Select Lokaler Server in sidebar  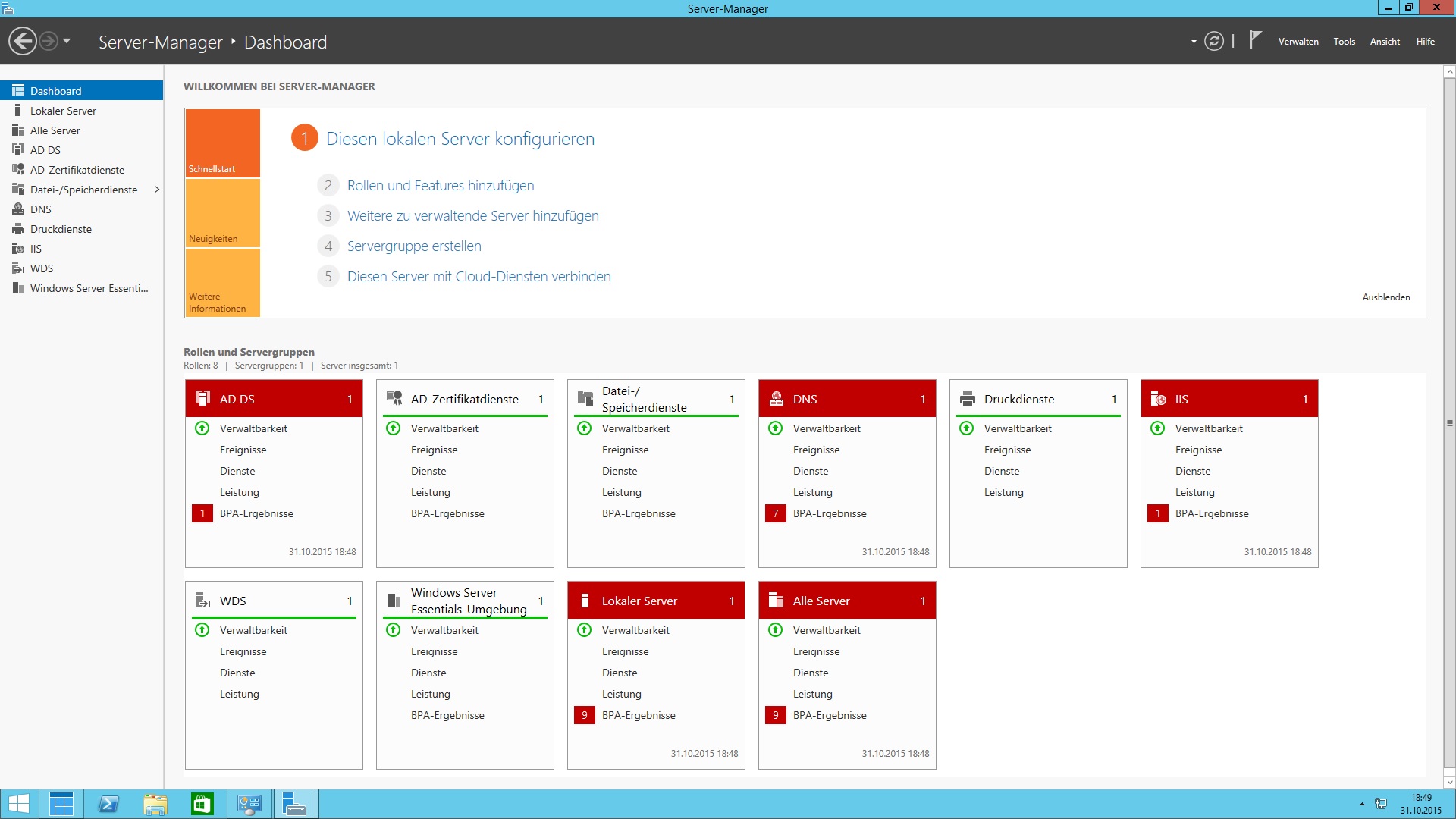point(82,111)
